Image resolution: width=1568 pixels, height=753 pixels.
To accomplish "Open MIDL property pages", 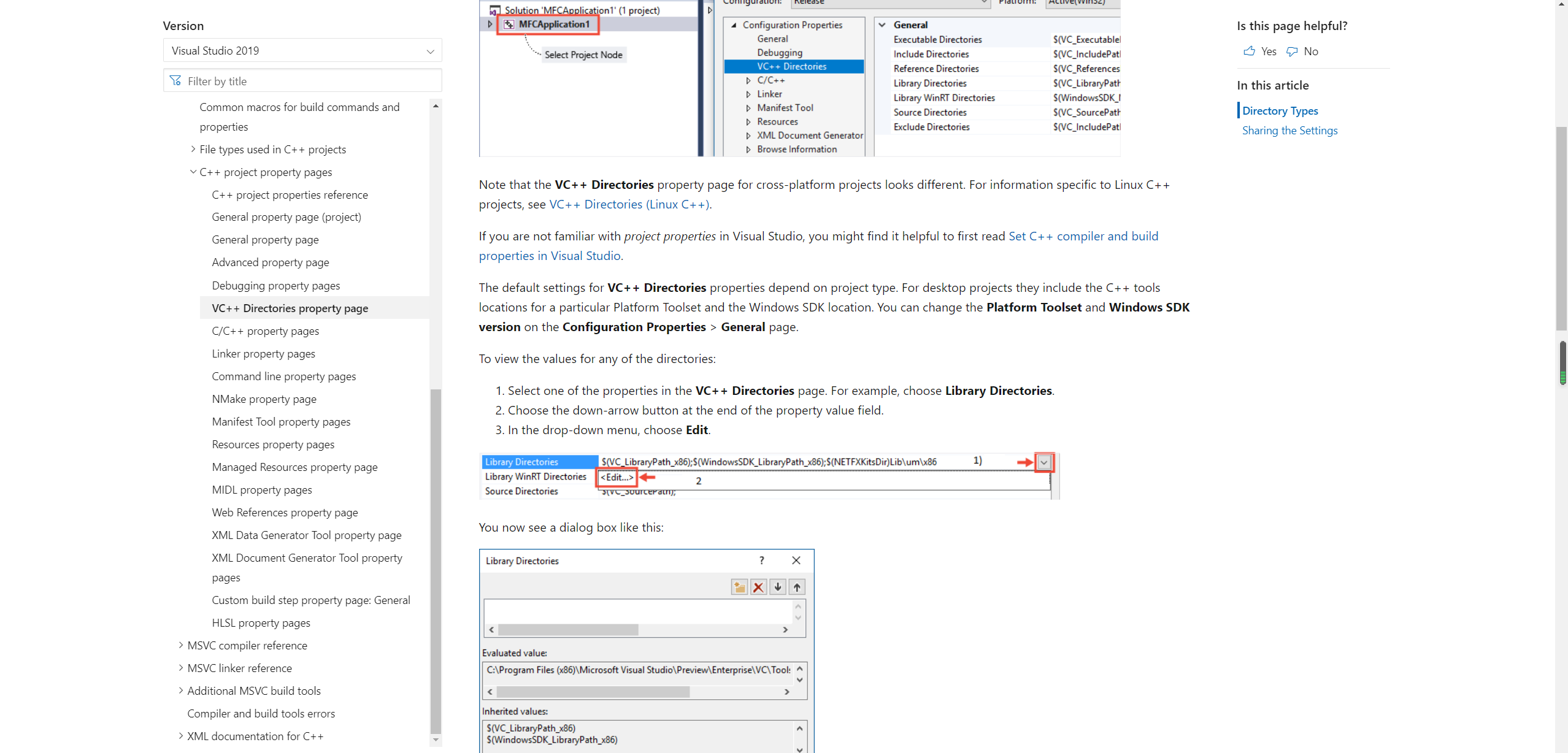I will [x=262, y=490].
